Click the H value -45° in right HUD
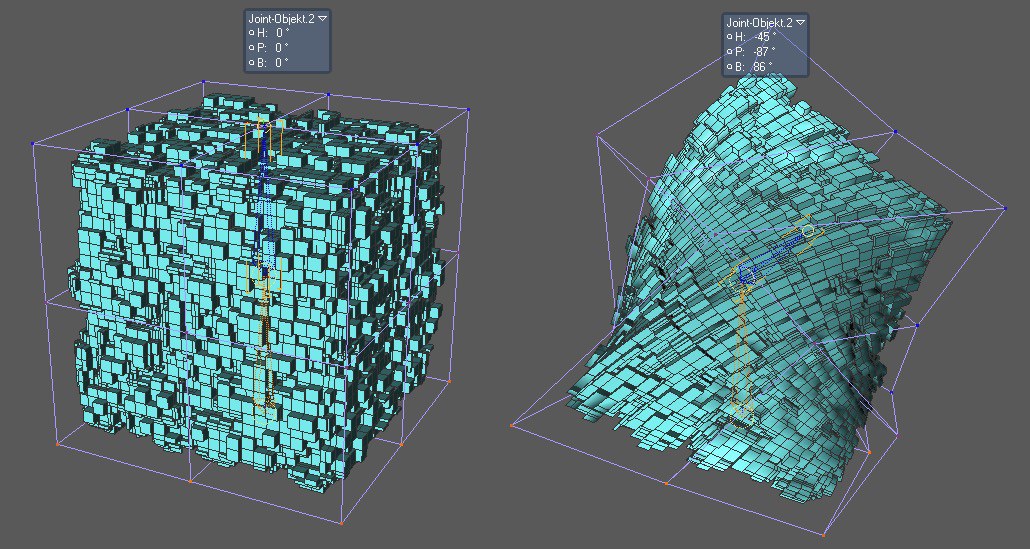The height and width of the screenshot is (549, 1030). [762, 36]
